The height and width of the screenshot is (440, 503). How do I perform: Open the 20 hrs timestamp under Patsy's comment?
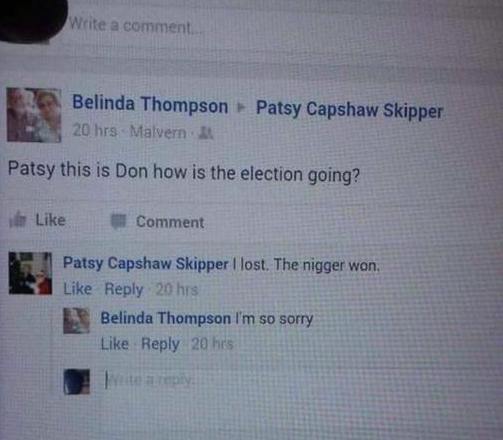pyautogui.click(x=177, y=289)
